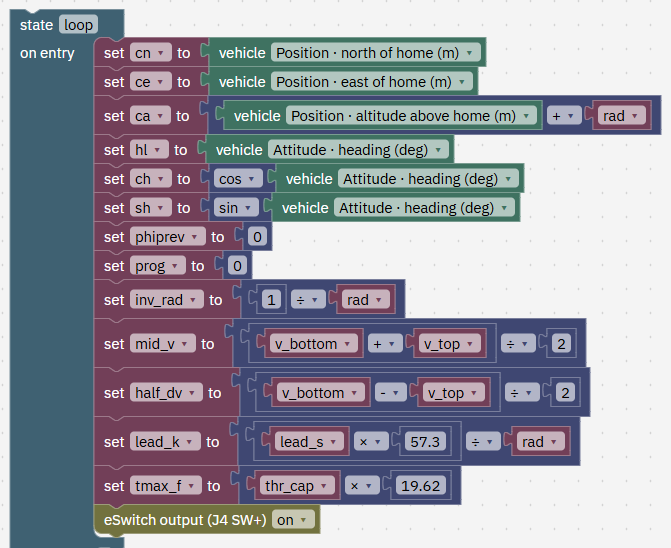Select the eSwitch output (J4 SW+) block
This screenshot has width=671, height=548.
185,520
